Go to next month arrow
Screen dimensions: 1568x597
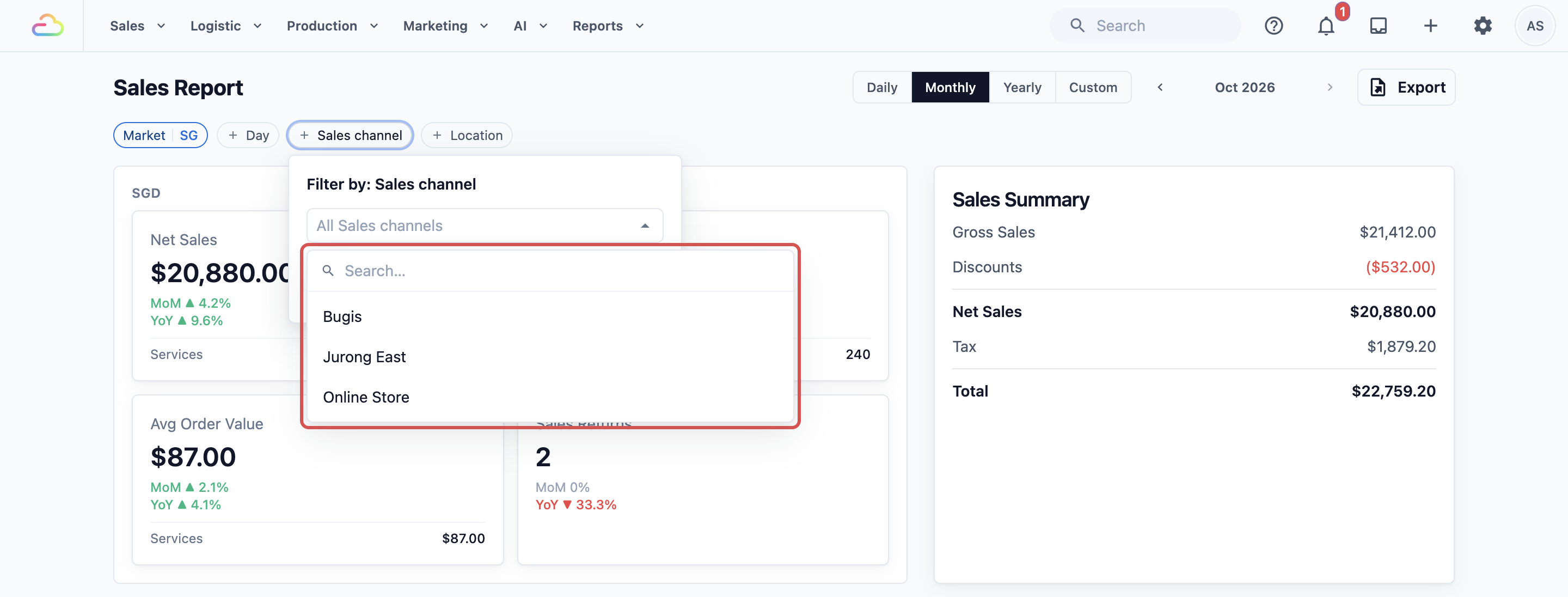[1330, 87]
